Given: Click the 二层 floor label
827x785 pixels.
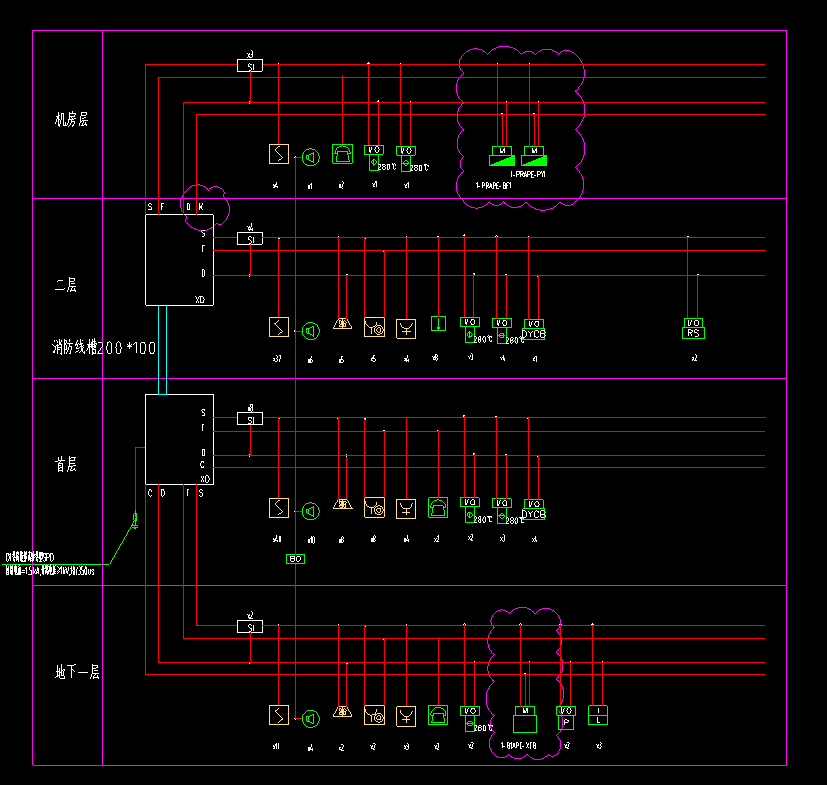Looking at the screenshot, I should click(66, 285).
